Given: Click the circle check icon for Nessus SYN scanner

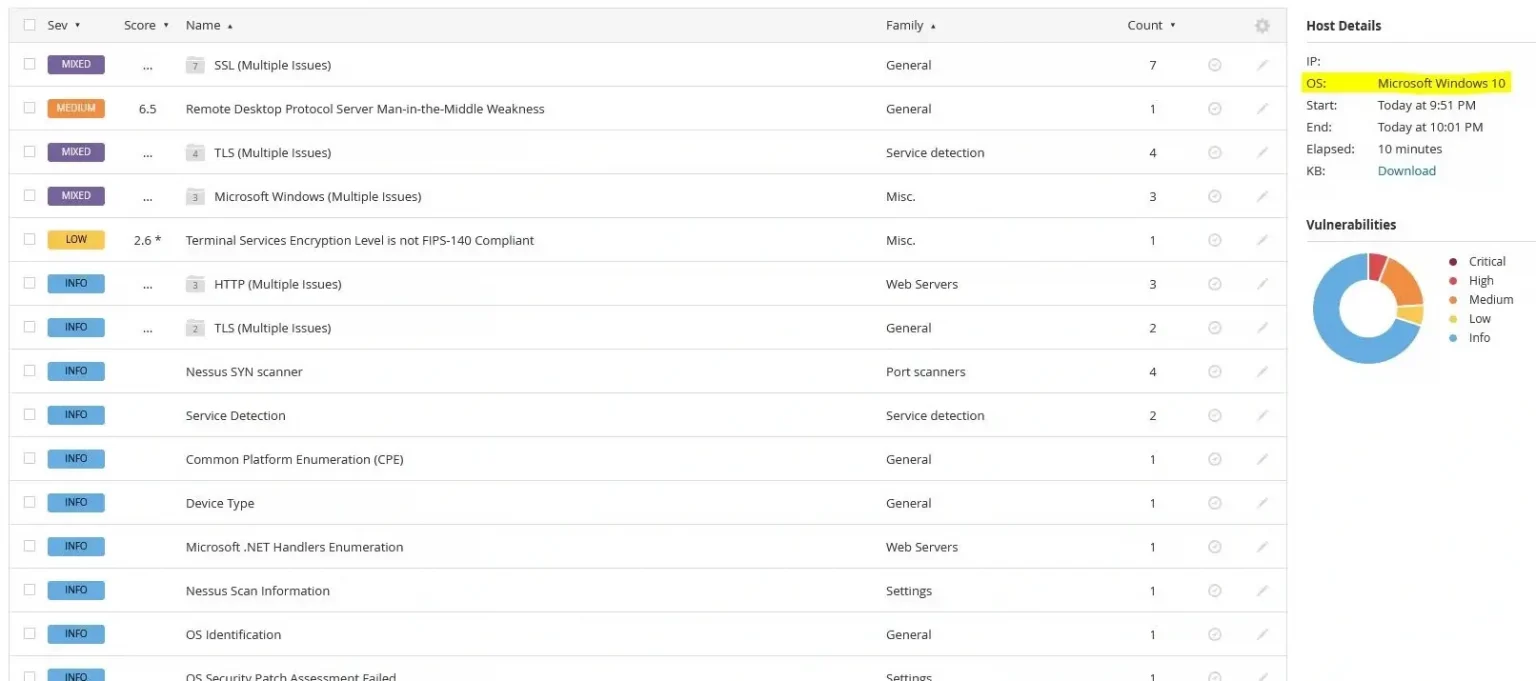Looking at the screenshot, I should tap(1214, 372).
